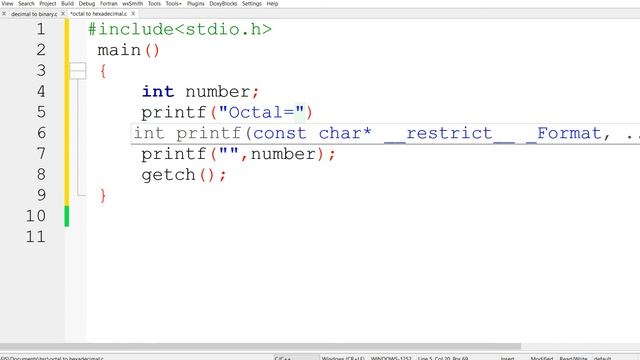Open the Tools menu
Screen dimensions: 640x360
click(154, 3)
